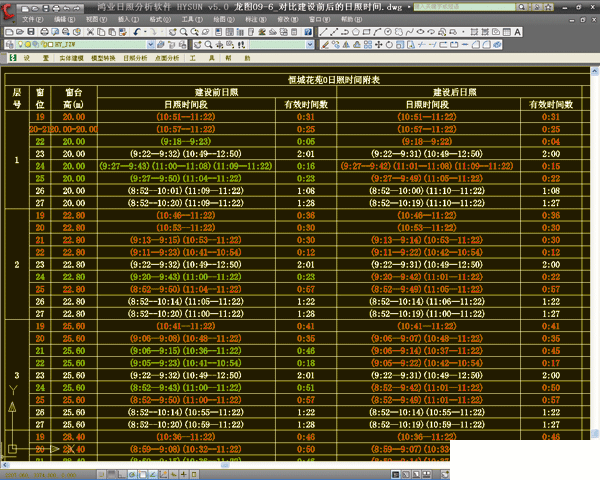Click the 建设前日照 column header
600x480 pixels.
(x=217, y=92)
